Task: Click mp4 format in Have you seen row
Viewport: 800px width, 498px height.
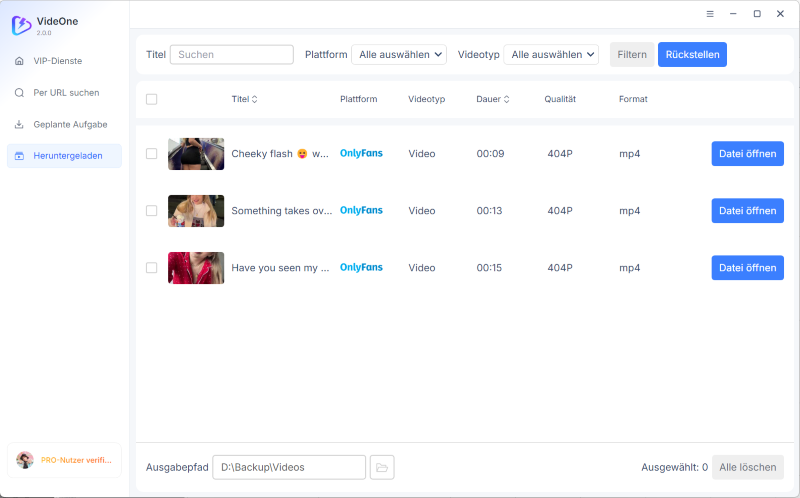Action: (x=630, y=268)
